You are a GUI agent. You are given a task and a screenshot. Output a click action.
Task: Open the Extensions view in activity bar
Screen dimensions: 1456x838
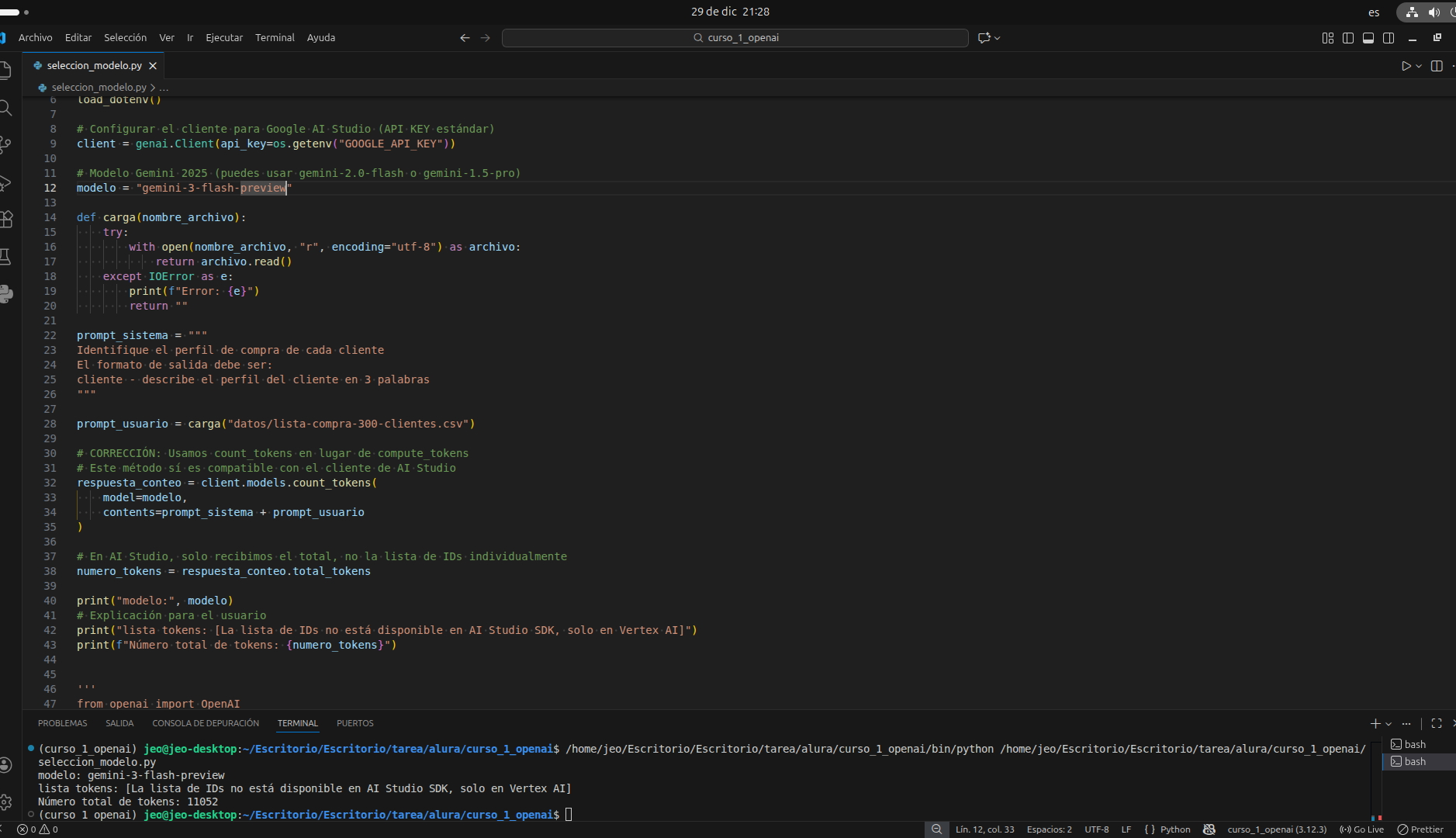point(5,220)
